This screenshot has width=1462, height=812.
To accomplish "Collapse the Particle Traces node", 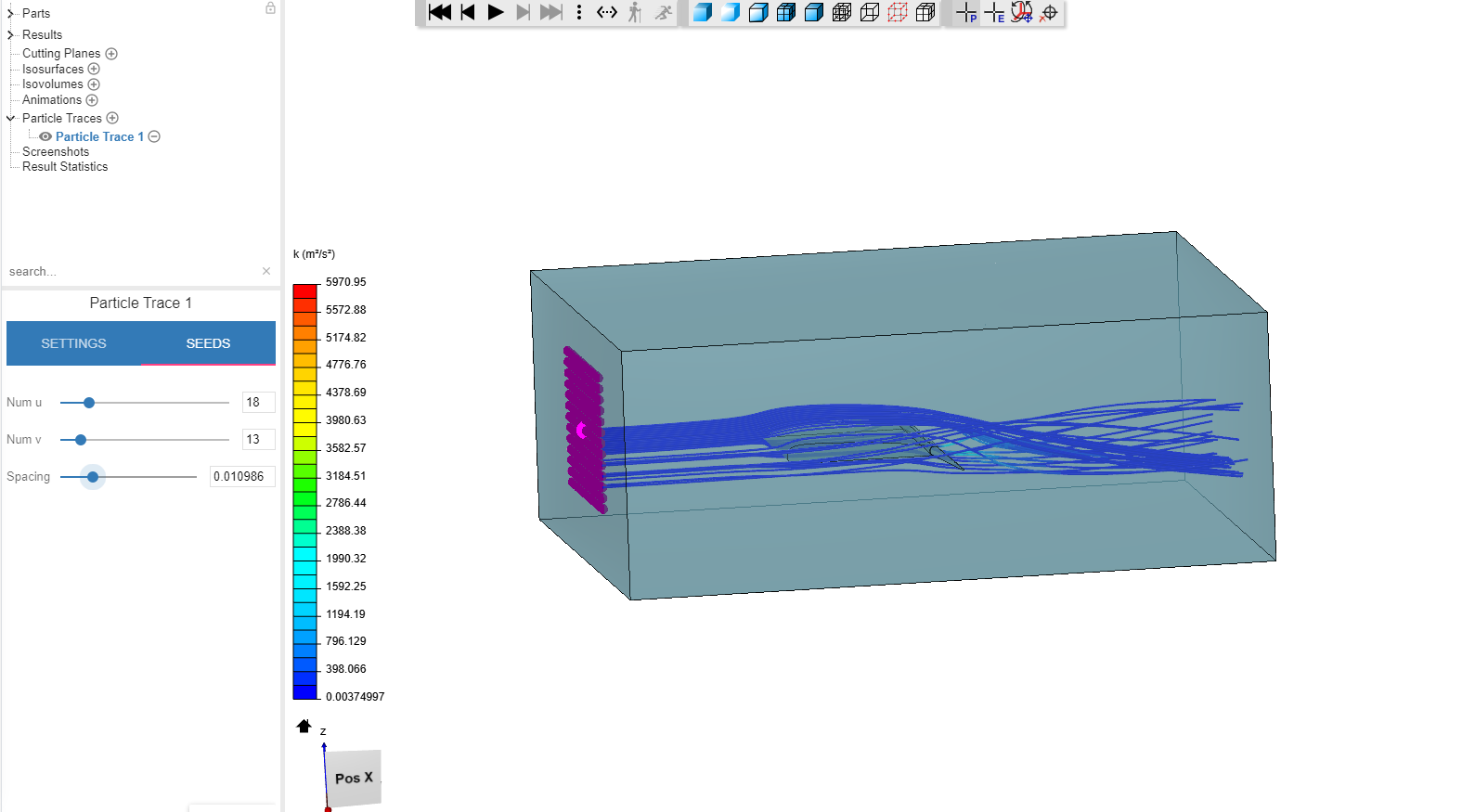I will [10, 118].
